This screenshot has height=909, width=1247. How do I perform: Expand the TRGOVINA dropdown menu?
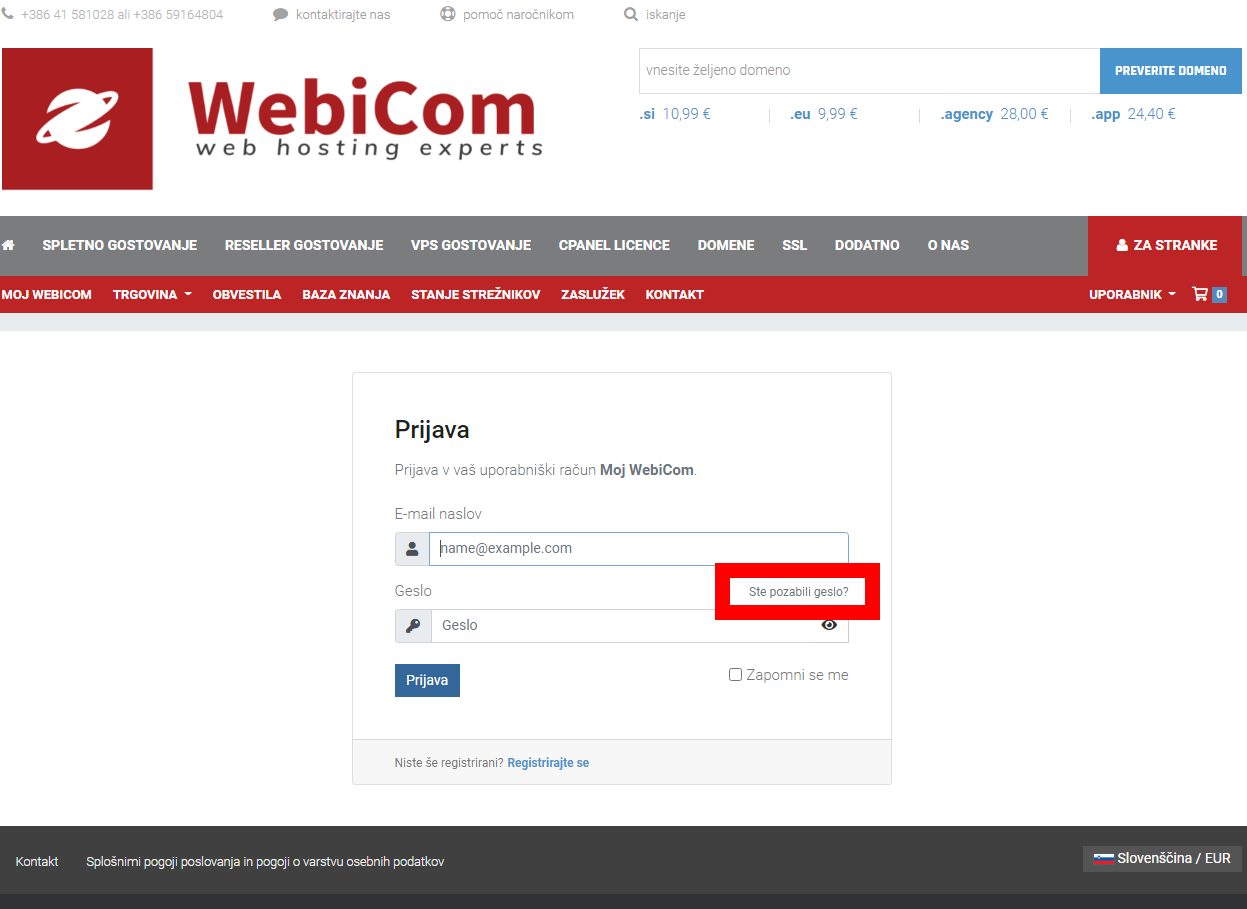click(x=152, y=294)
